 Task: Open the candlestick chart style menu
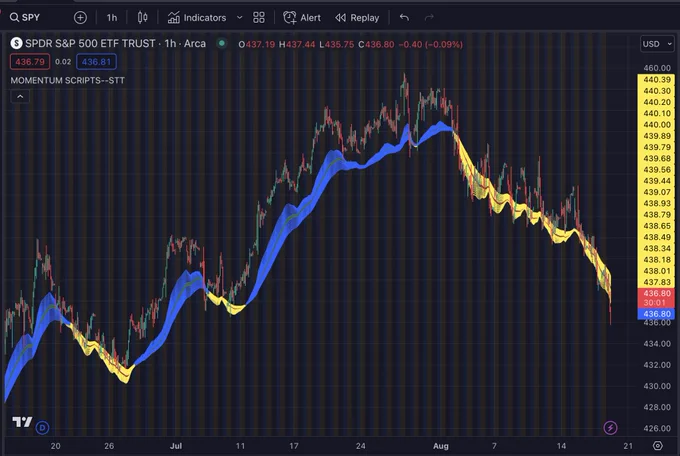tap(142, 17)
